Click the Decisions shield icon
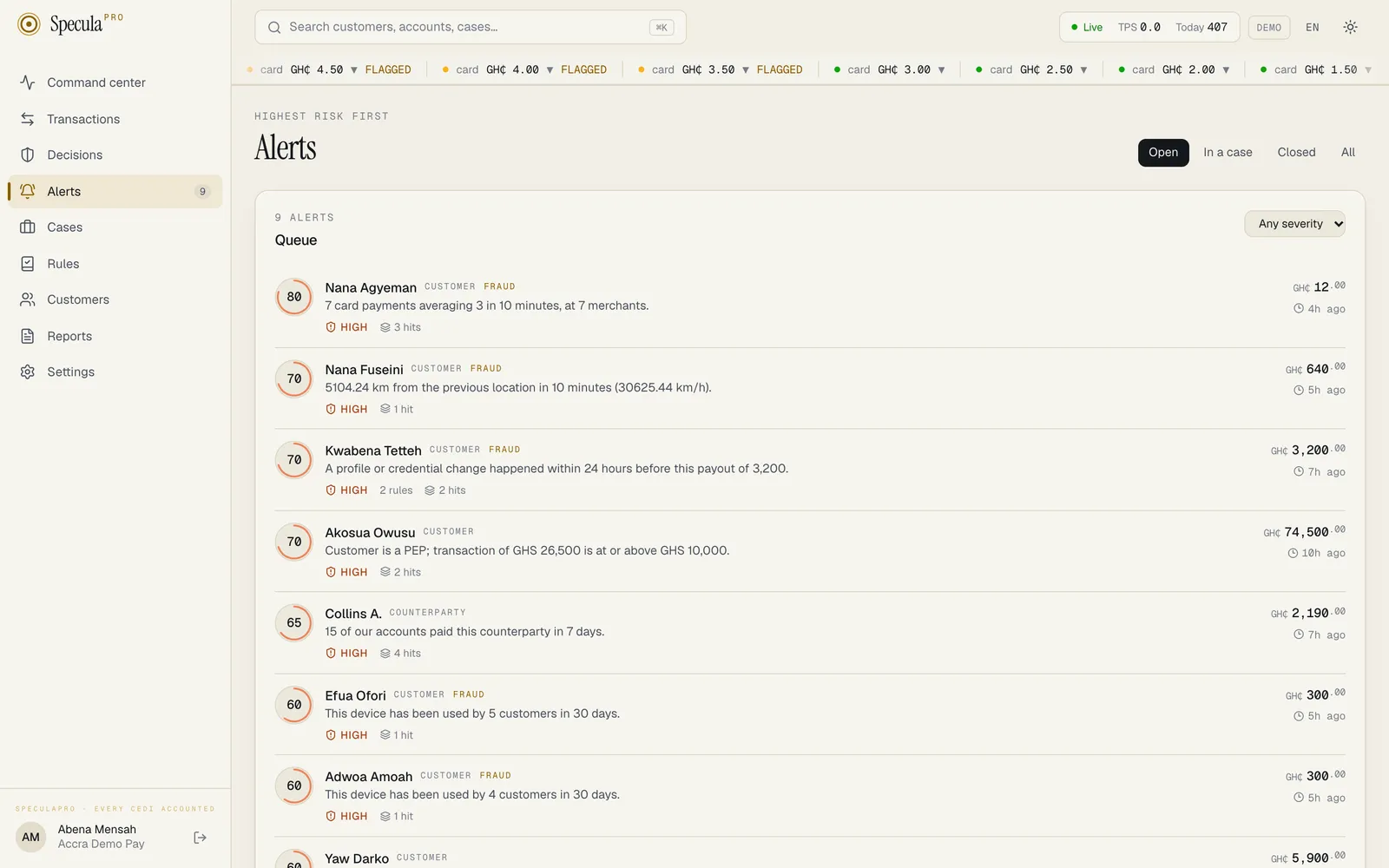Viewport: 1389px width, 868px height. click(x=28, y=155)
